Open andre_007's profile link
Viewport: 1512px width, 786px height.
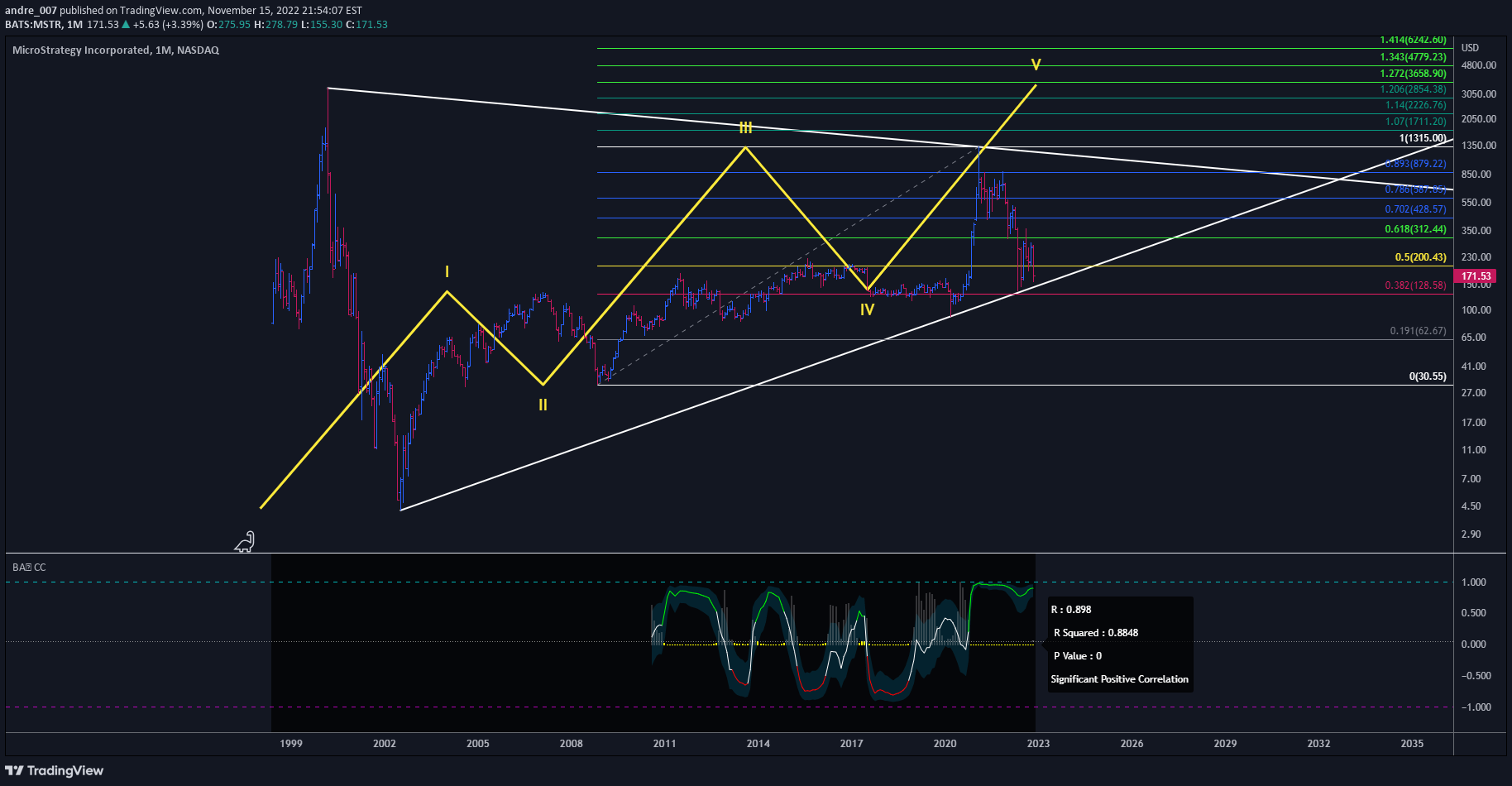(32, 10)
